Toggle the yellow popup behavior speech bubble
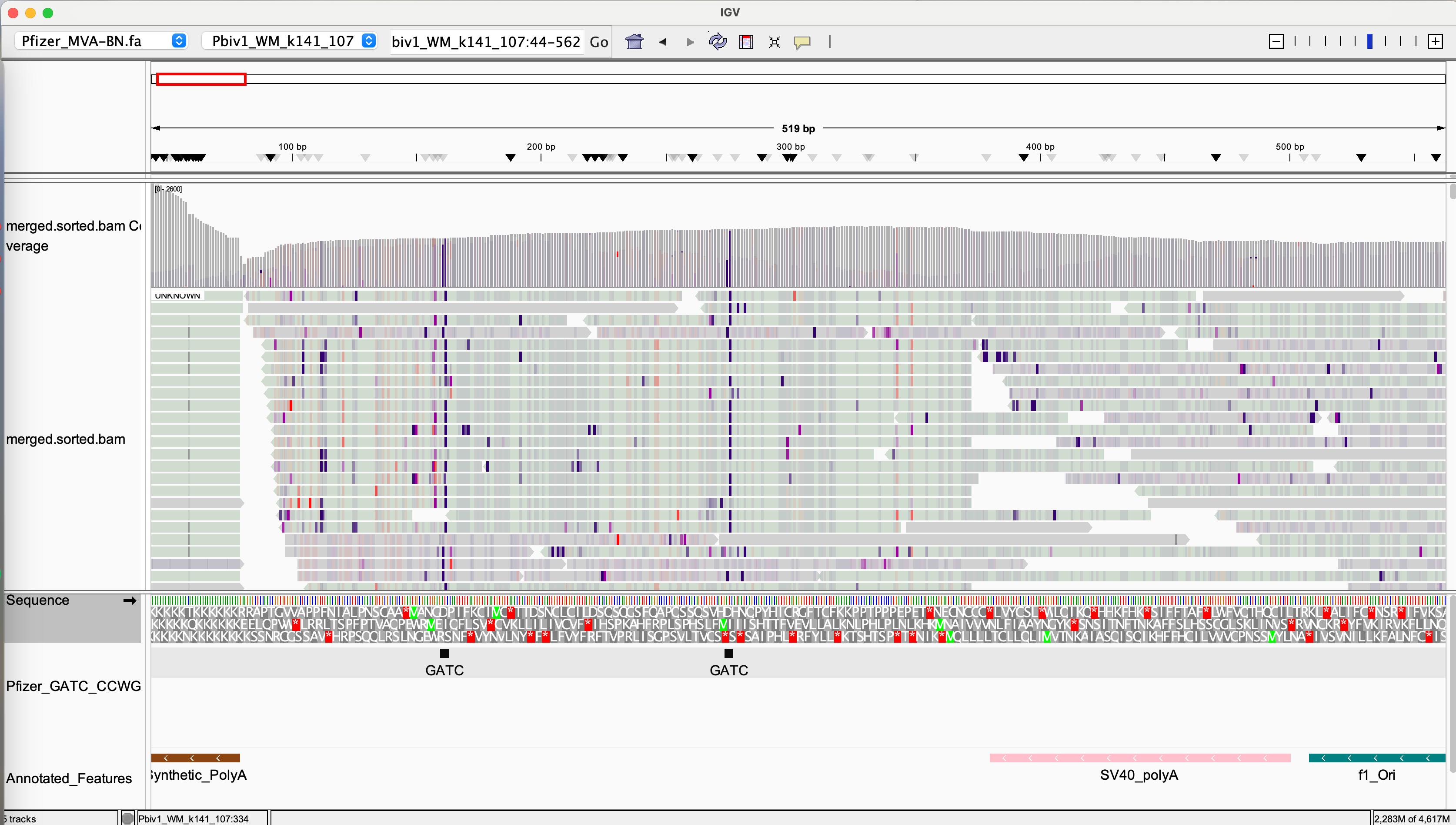This screenshot has width=1456, height=825. point(802,41)
